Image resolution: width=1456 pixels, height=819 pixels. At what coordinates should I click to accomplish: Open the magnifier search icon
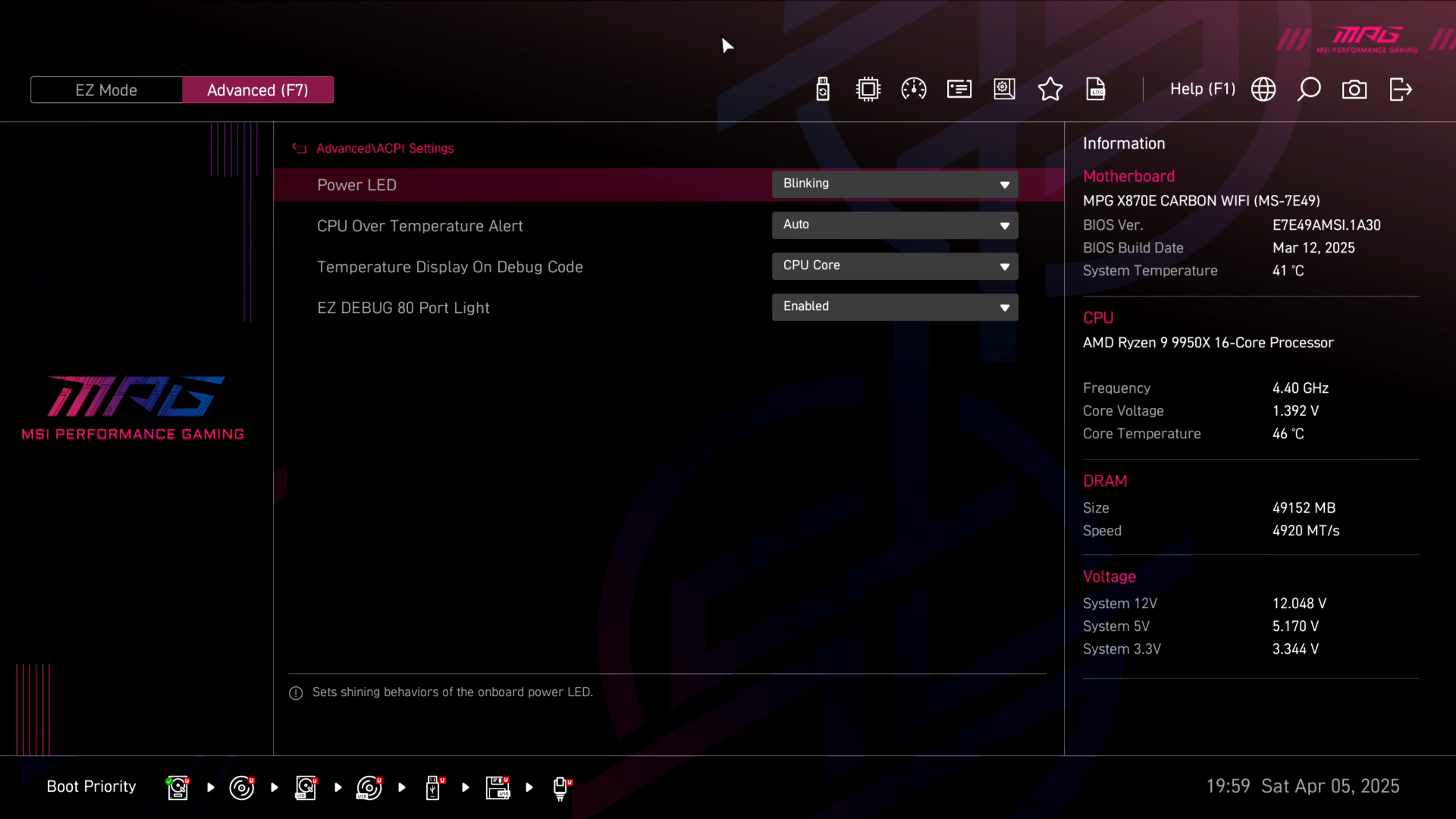click(x=1309, y=89)
